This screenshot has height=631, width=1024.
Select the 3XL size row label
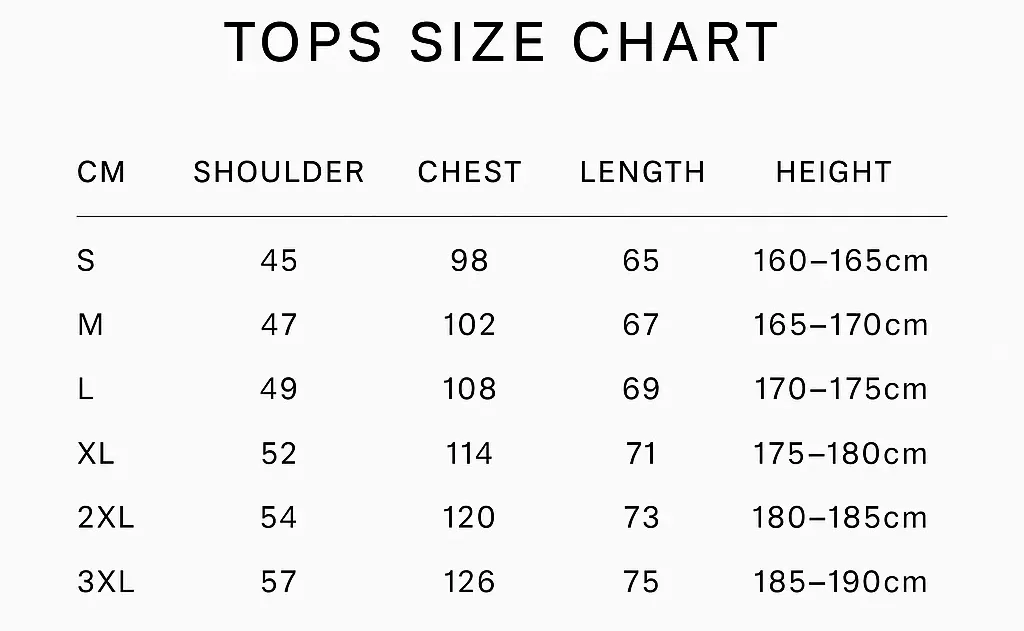(105, 582)
